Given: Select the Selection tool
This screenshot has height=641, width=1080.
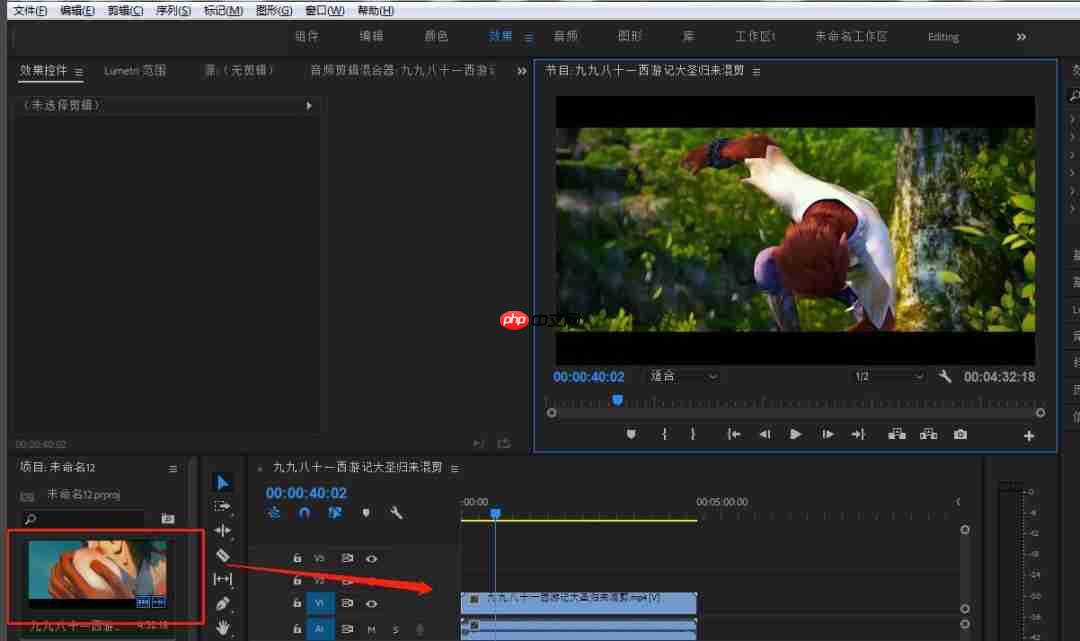Looking at the screenshot, I should (222, 481).
